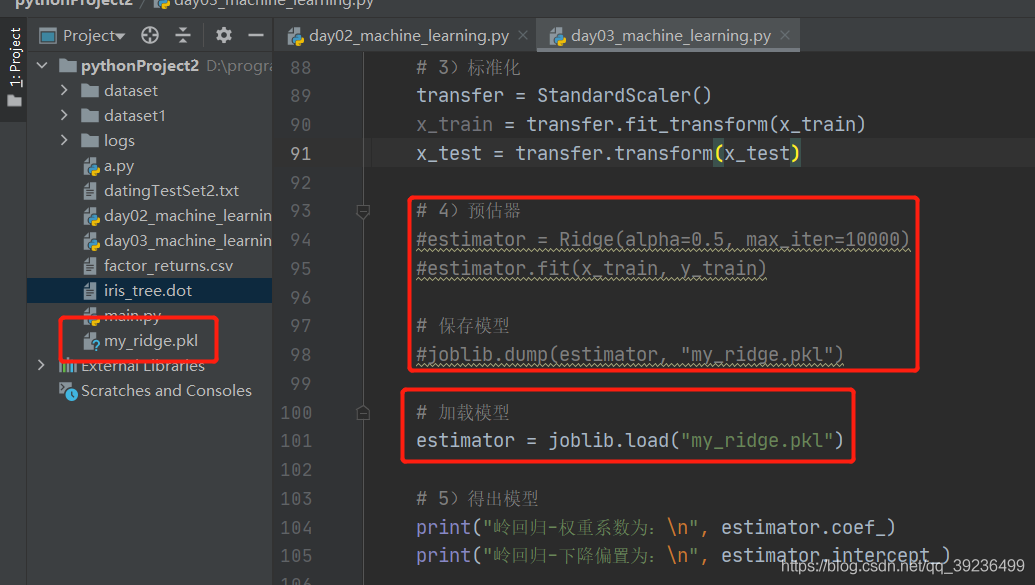Click the External Libraries icon
This screenshot has width=1035, height=585.
68,366
